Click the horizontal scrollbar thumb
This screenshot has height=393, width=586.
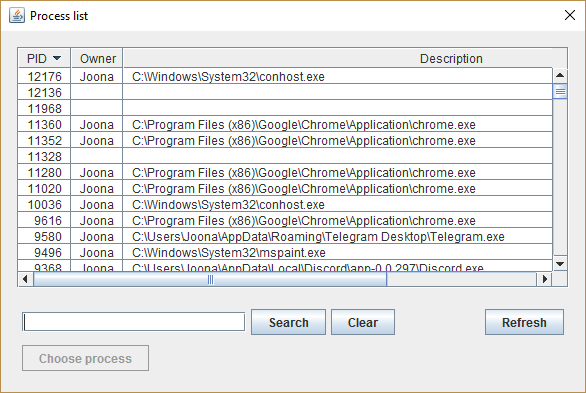pyautogui.click(x=210, y=279)
